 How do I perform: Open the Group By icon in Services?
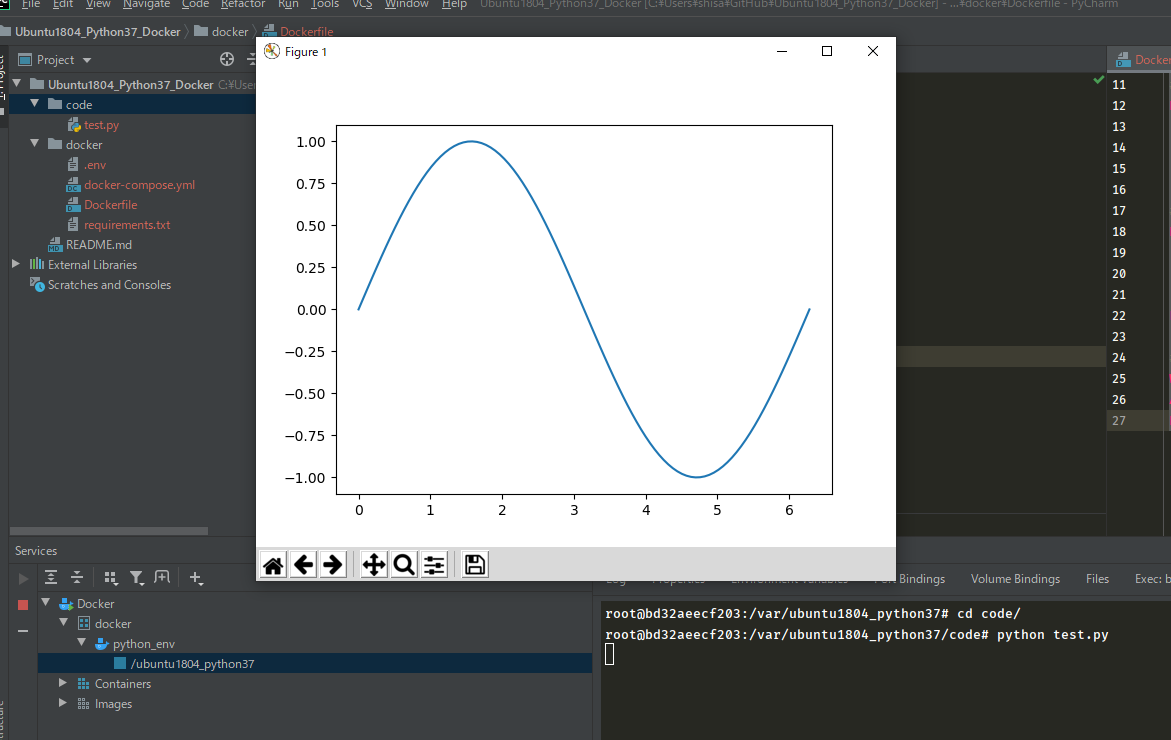coord(111,577)
